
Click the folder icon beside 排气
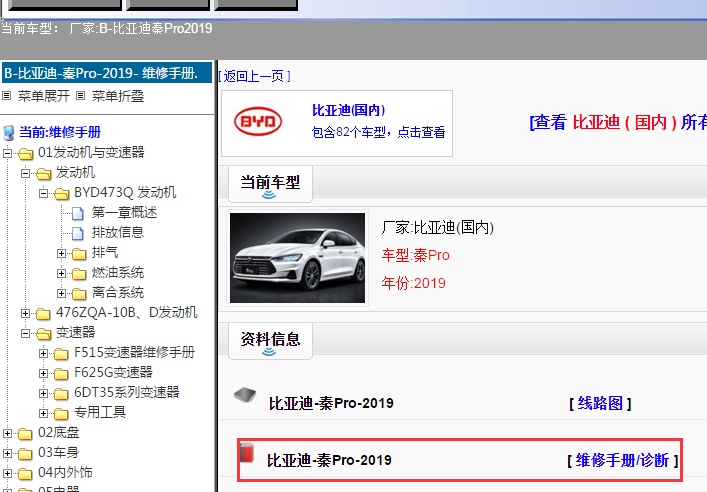[x=79, y=254]
